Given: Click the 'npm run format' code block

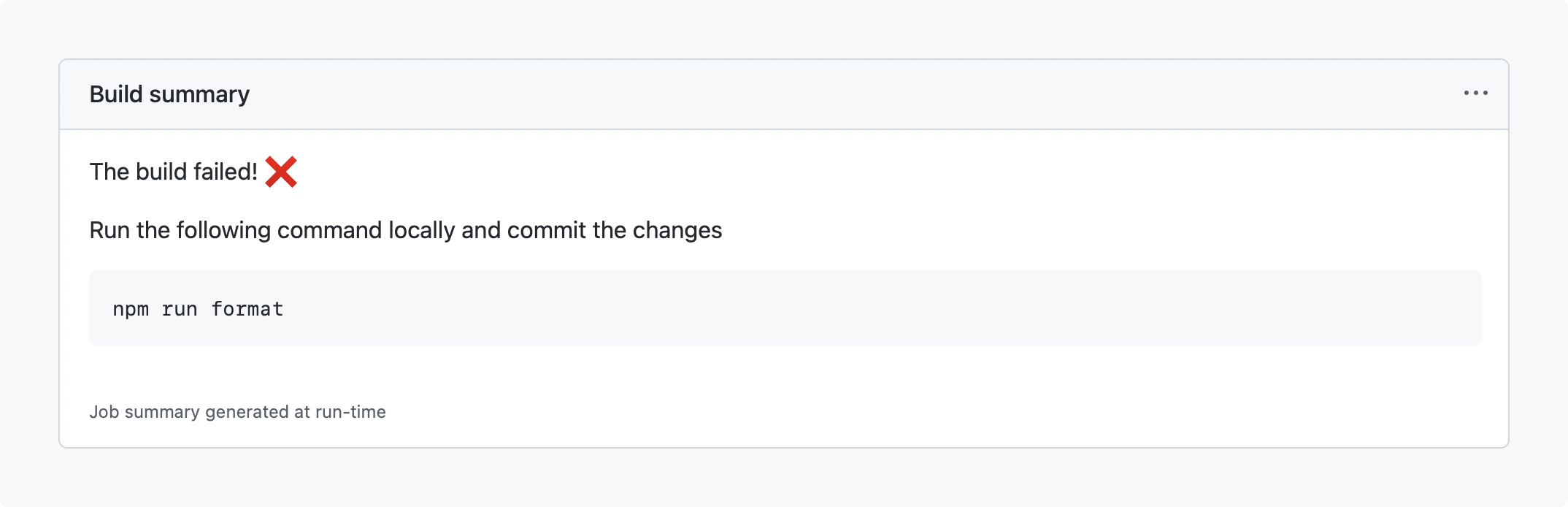Looking at the screenshot, I should tap(785, 308).
